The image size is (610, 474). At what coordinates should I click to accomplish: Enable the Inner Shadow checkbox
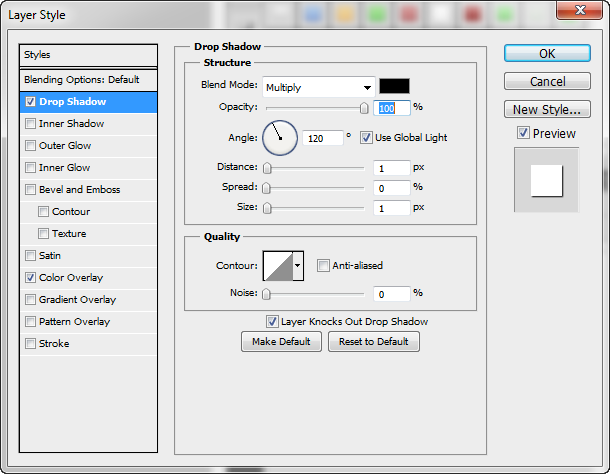(x=30, y=124)
